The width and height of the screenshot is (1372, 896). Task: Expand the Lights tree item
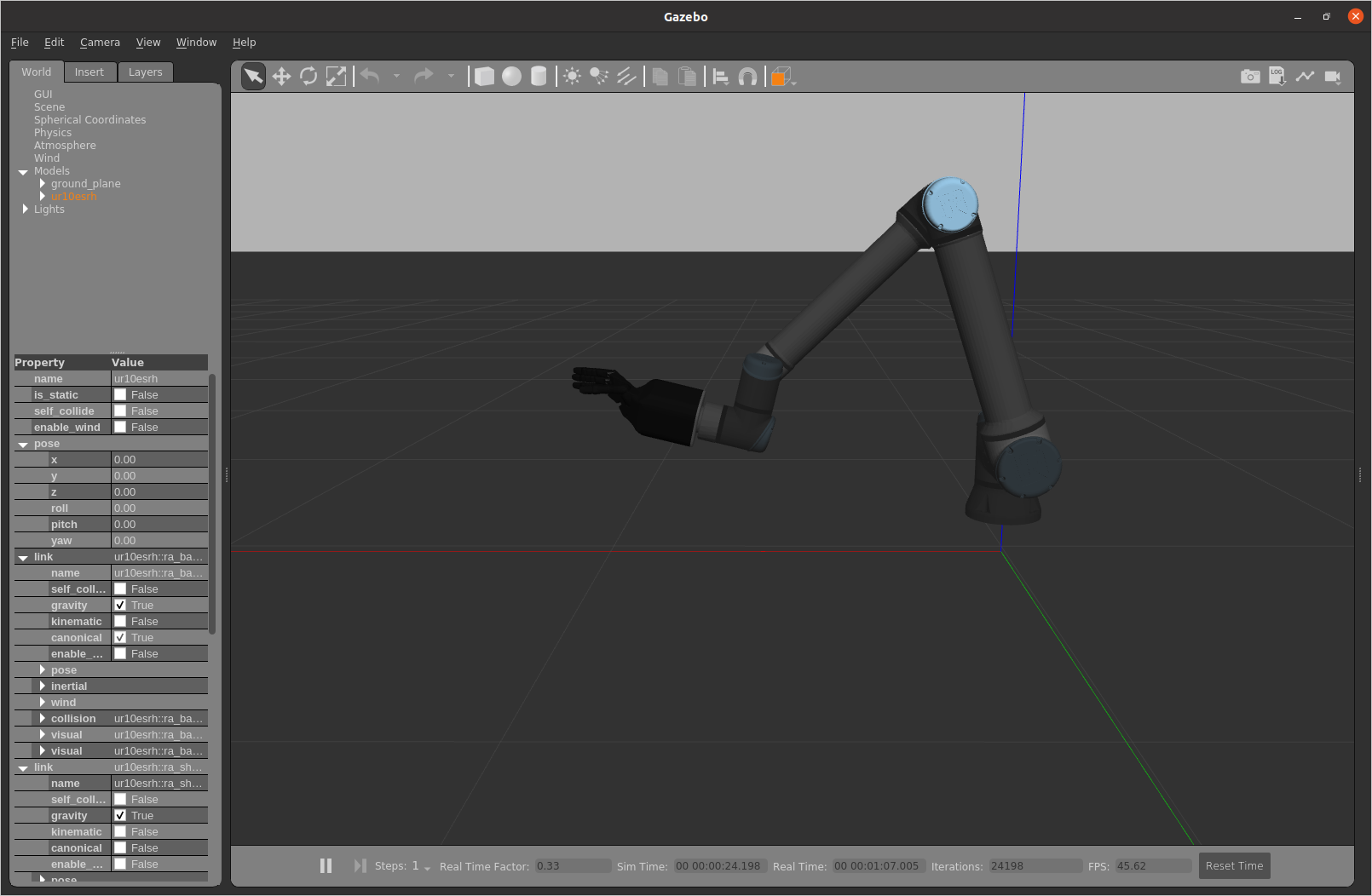click(x=26, y=209)
